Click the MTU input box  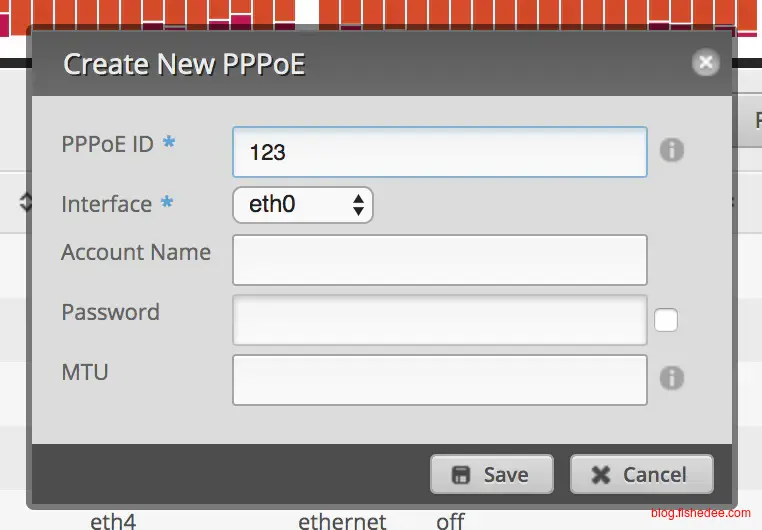click(439, 380)
